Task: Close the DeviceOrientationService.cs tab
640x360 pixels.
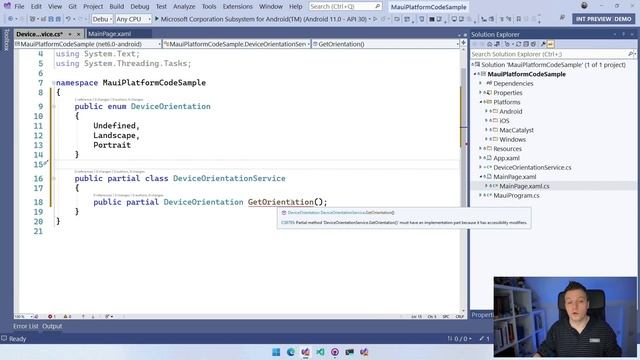Action: click(78, 34)
